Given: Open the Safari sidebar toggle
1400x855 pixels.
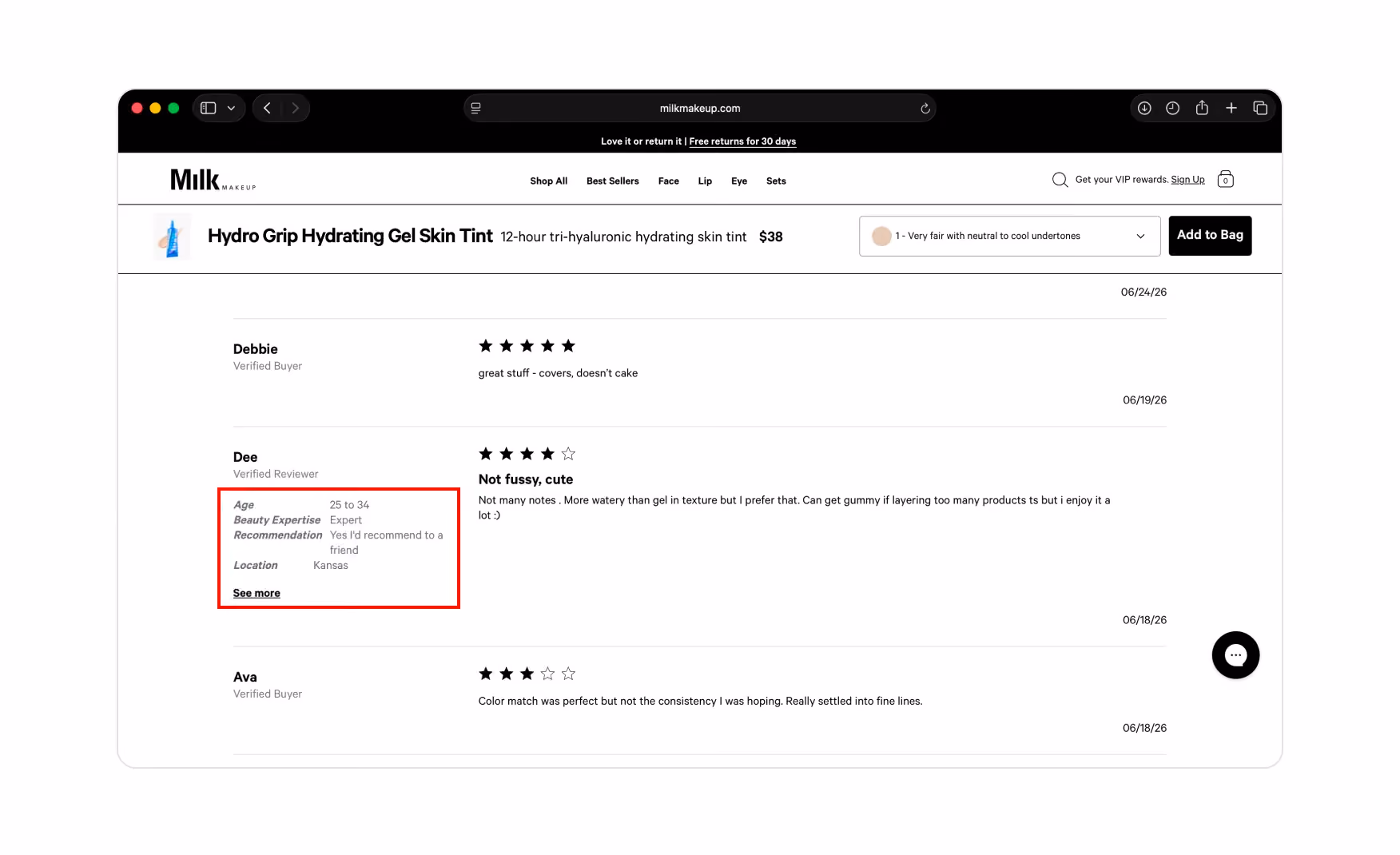Looking at the screenshot, I should point(208,108).
